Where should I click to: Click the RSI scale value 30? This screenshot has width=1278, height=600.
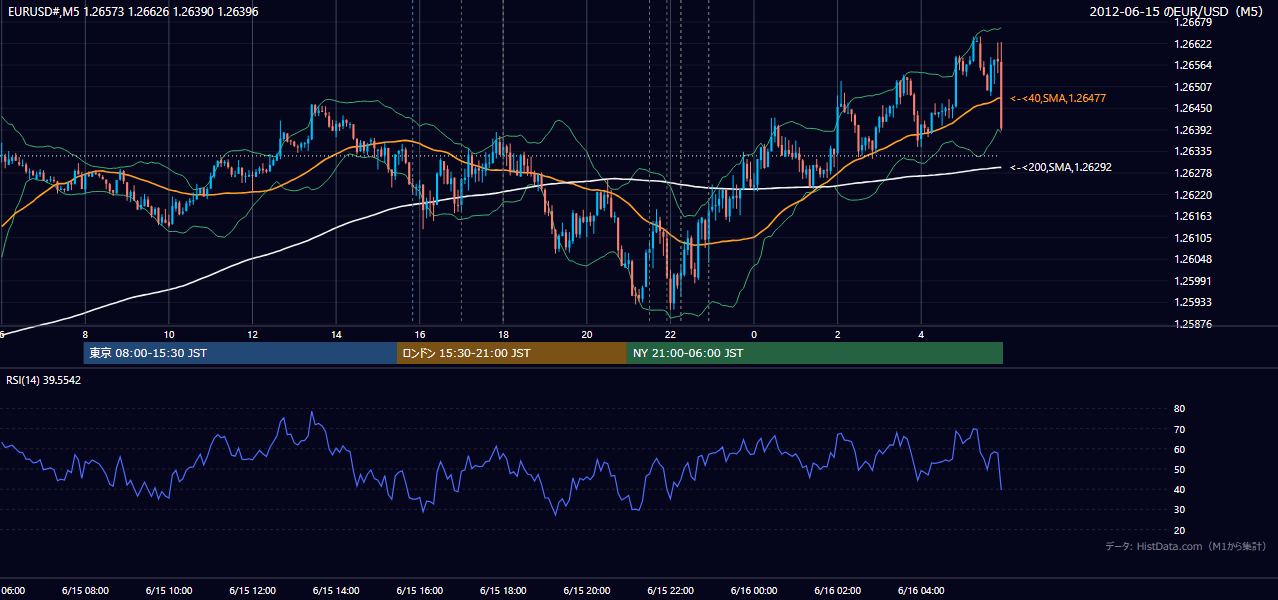(x=1179, y=509)
